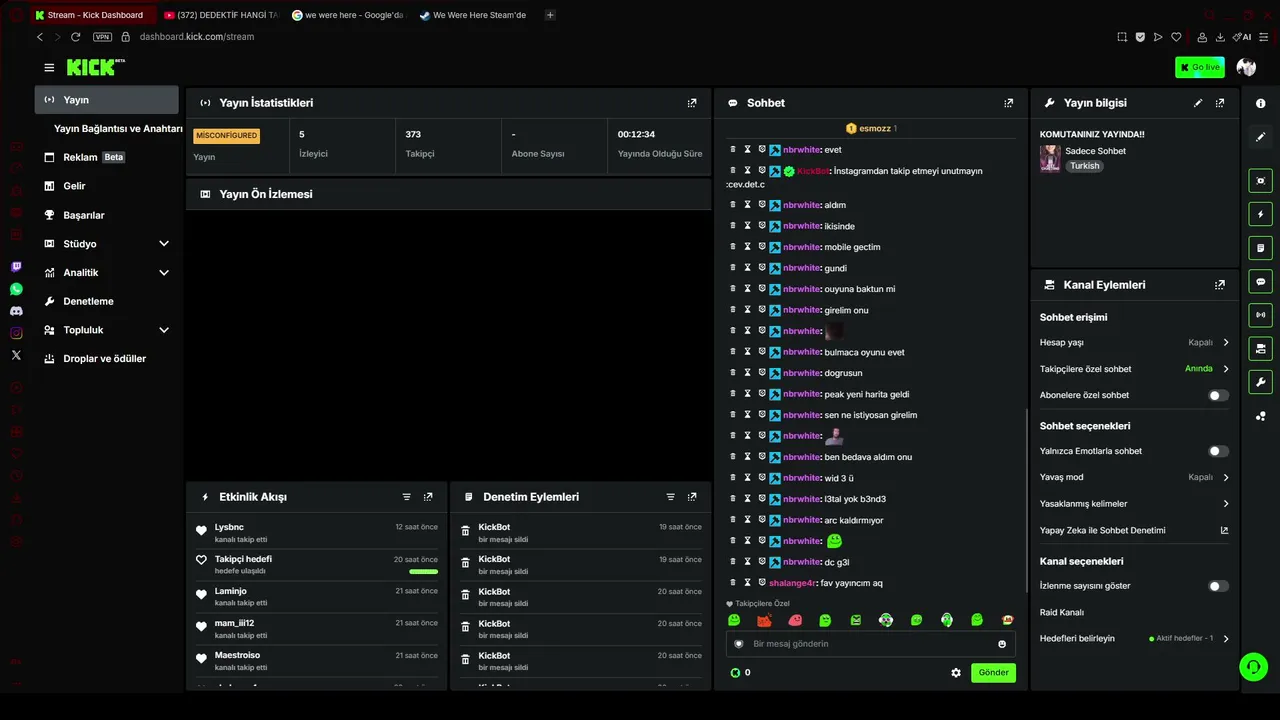Open a new browser tab
Viewport: 1280px width, 720px height.
pos(550,15)
